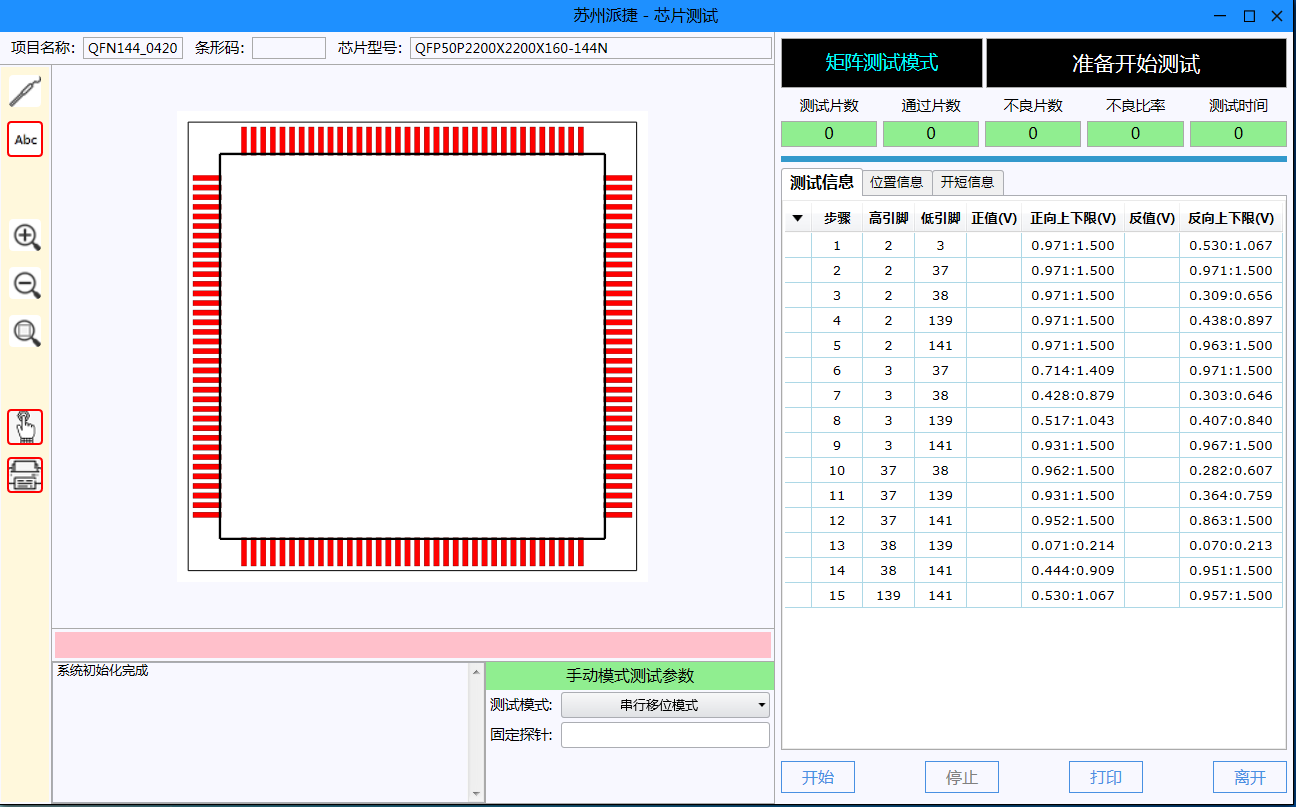This screenshot has height=807, width=1296.
Task: Click cell 0.428:0.879 in step 7 row
Action: click(x=1072, y=395)
